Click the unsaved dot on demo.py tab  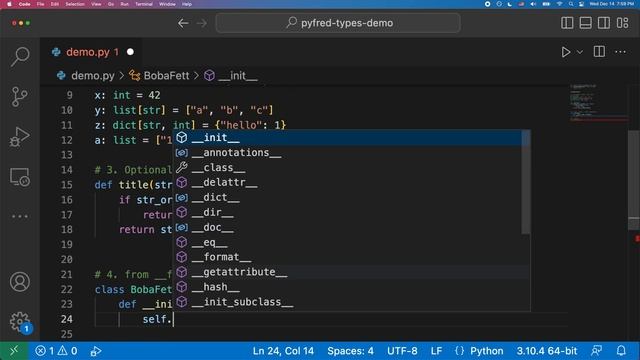pos(130,52)
